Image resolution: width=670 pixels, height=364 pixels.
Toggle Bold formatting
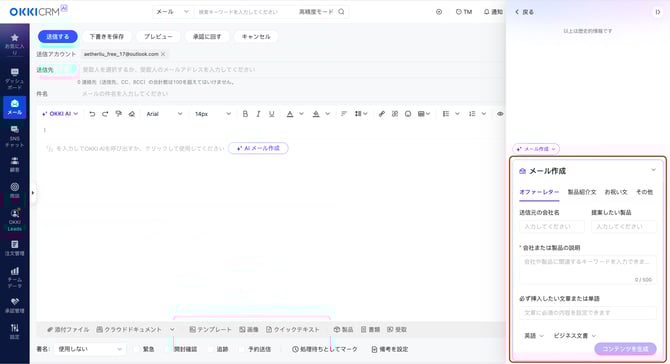point(245,114)
